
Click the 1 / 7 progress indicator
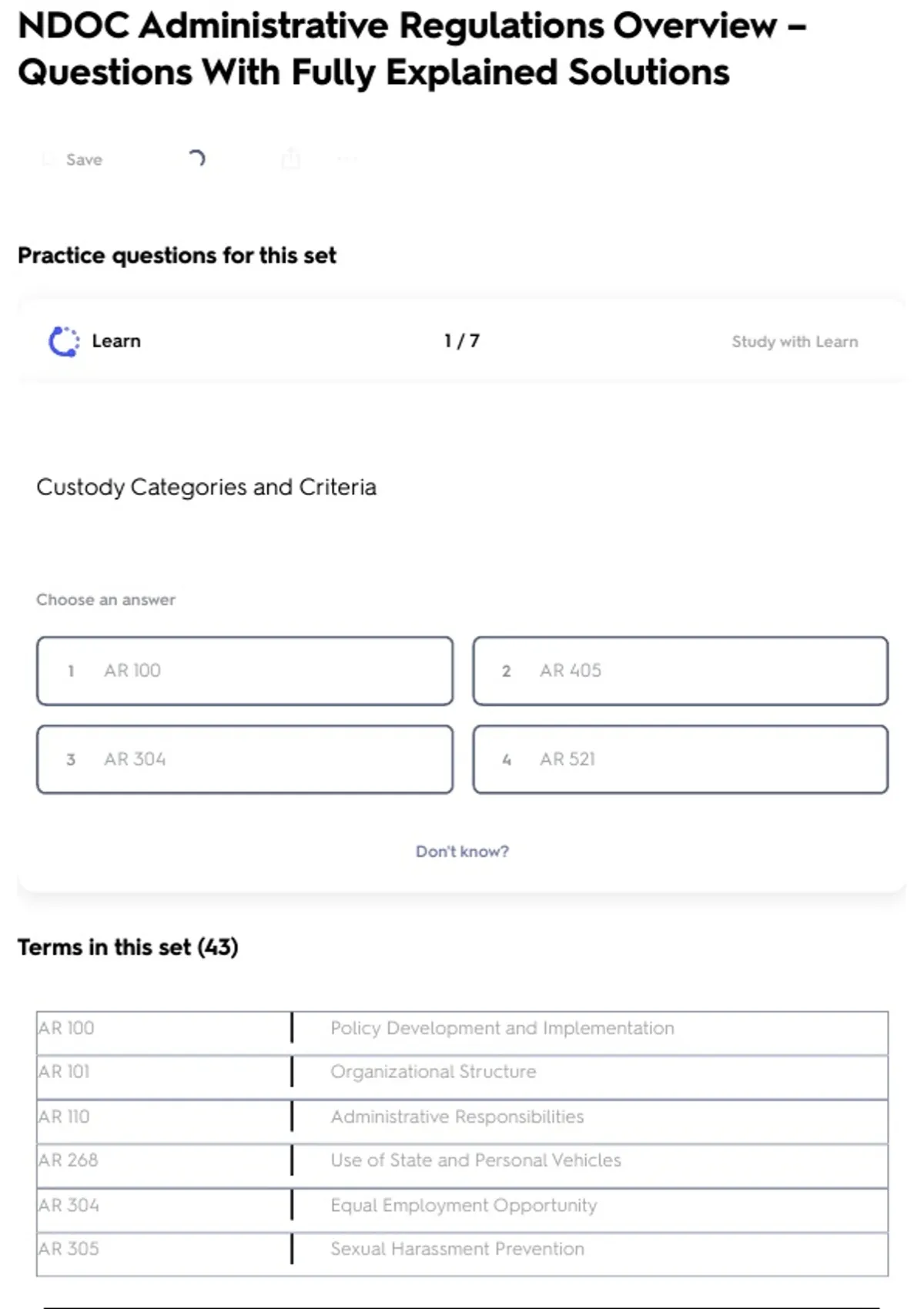tap(462, 341)
